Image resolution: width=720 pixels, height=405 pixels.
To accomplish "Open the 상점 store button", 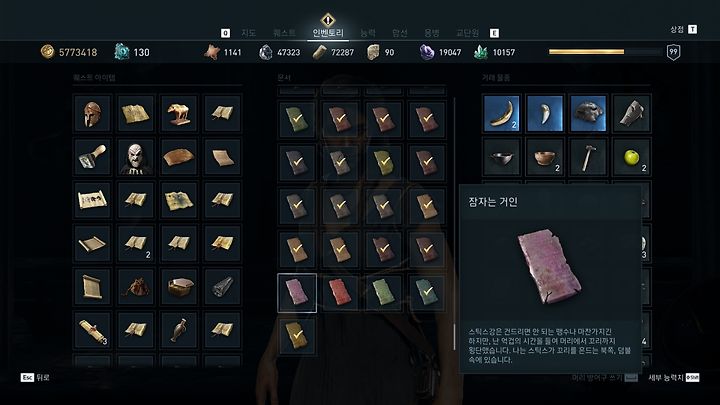I will point(683,29).
